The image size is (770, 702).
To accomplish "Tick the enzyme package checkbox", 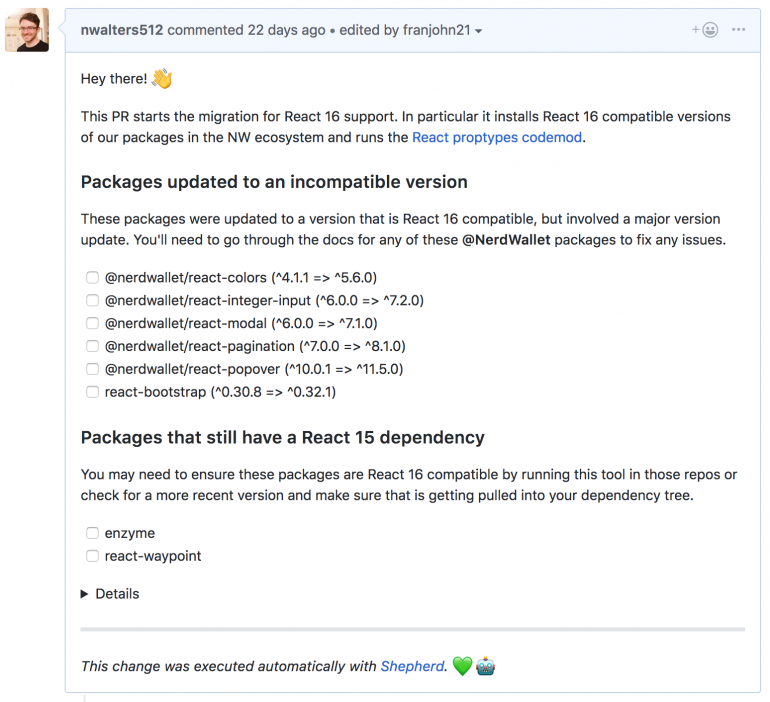I will 92,534.
